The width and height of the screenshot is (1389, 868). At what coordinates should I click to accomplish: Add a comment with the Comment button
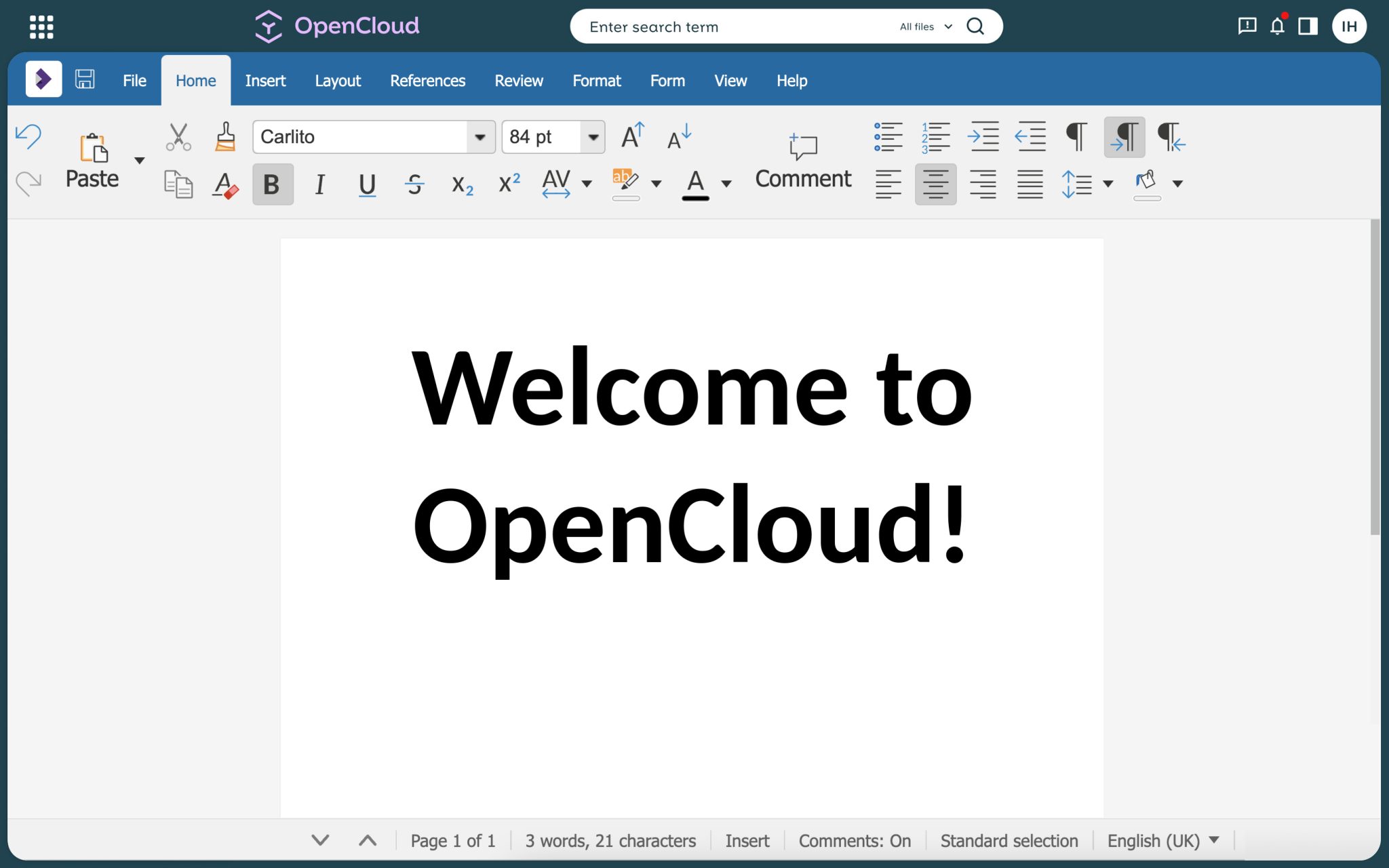coord(803,159)
